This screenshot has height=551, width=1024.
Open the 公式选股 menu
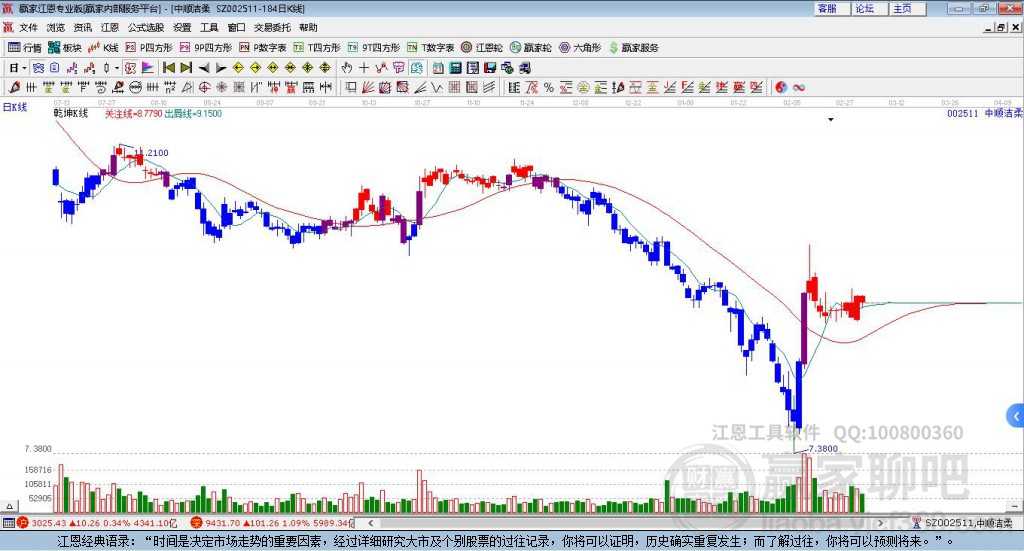coord(145,28)
